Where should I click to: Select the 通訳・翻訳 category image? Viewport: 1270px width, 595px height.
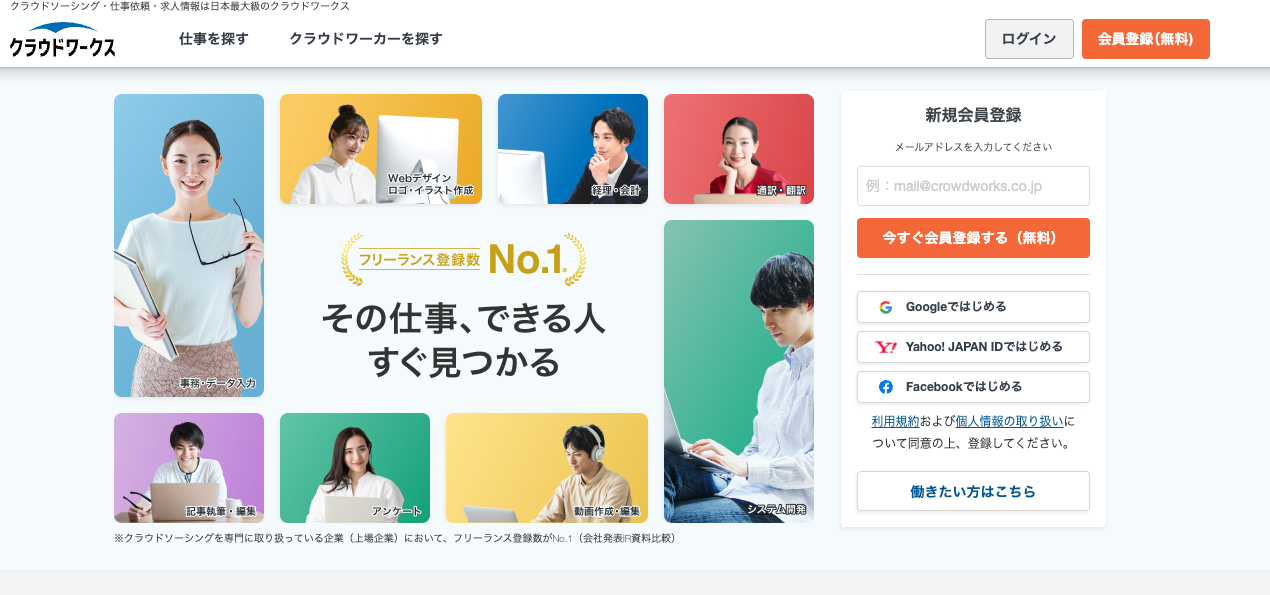(x=739, y=149)
